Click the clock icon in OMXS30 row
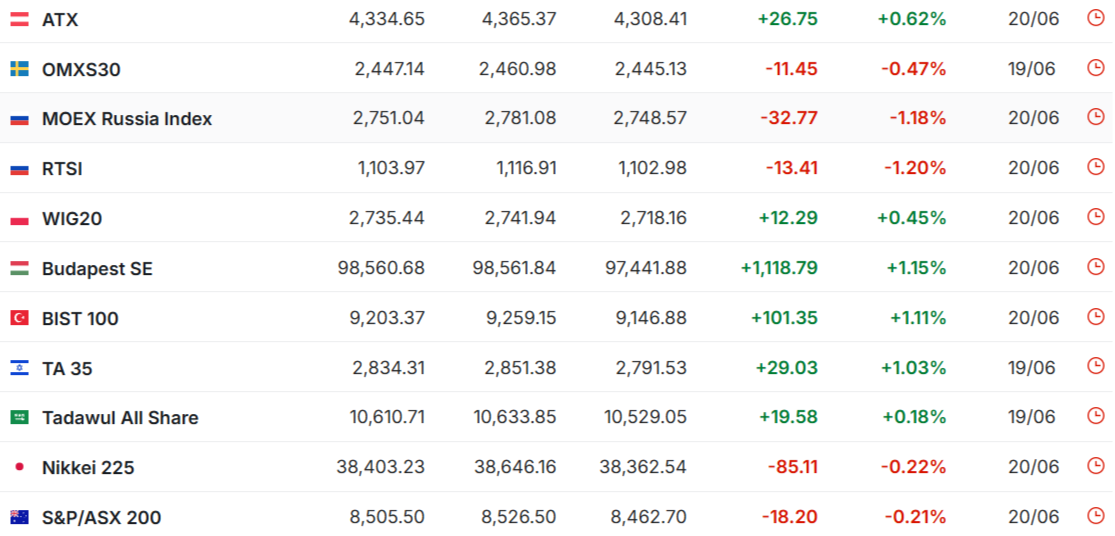Viewport: 1115px width, 536px height. 1096,68
